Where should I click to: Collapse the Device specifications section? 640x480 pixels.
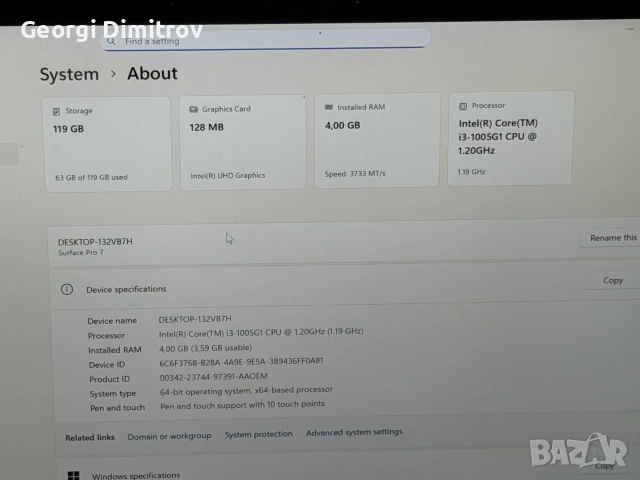(345, 286)
